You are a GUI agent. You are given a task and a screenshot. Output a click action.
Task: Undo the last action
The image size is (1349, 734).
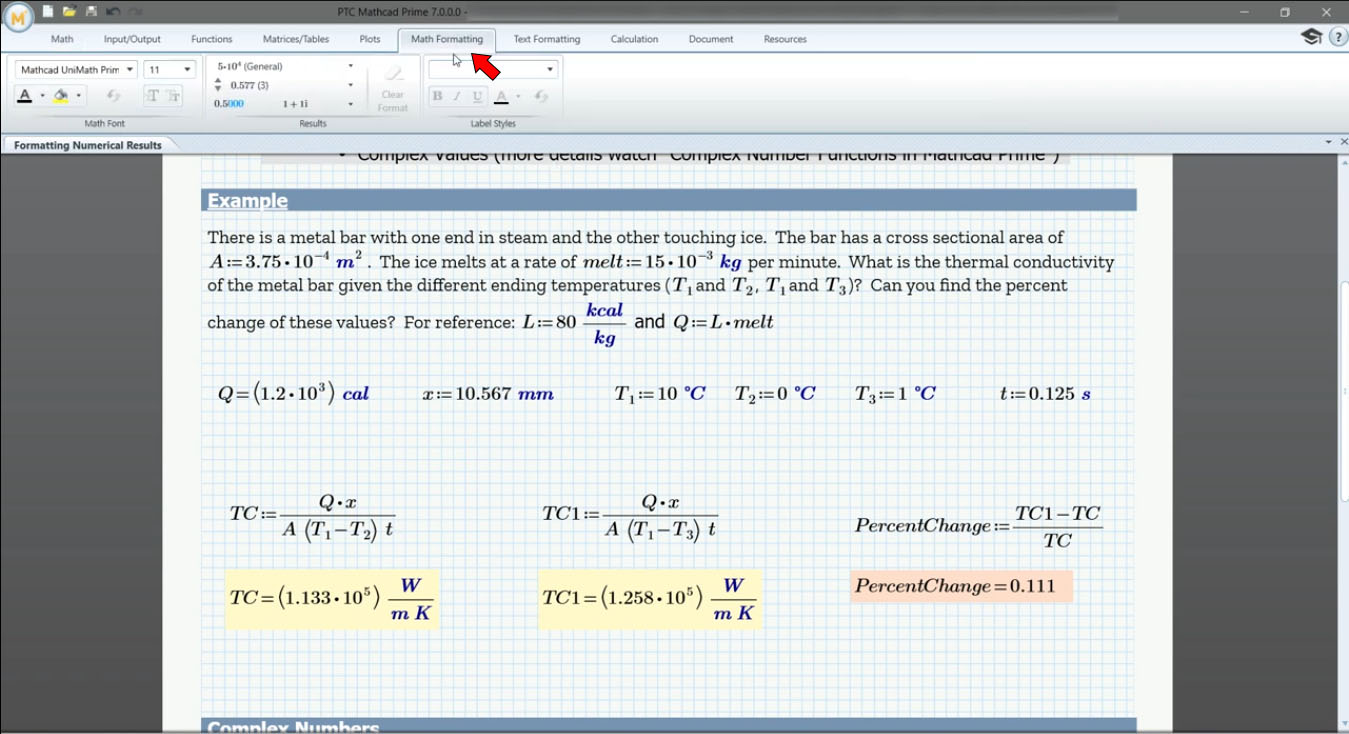pos(113,11)
